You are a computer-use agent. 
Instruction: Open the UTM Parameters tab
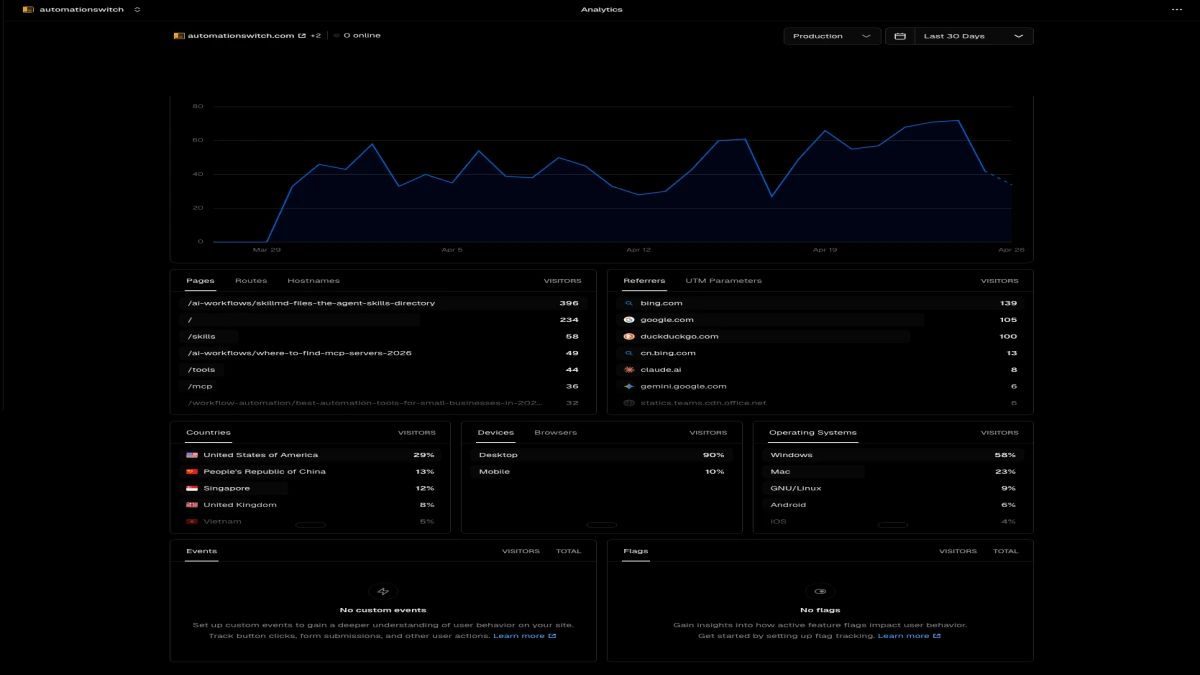(x=723, y=280)
